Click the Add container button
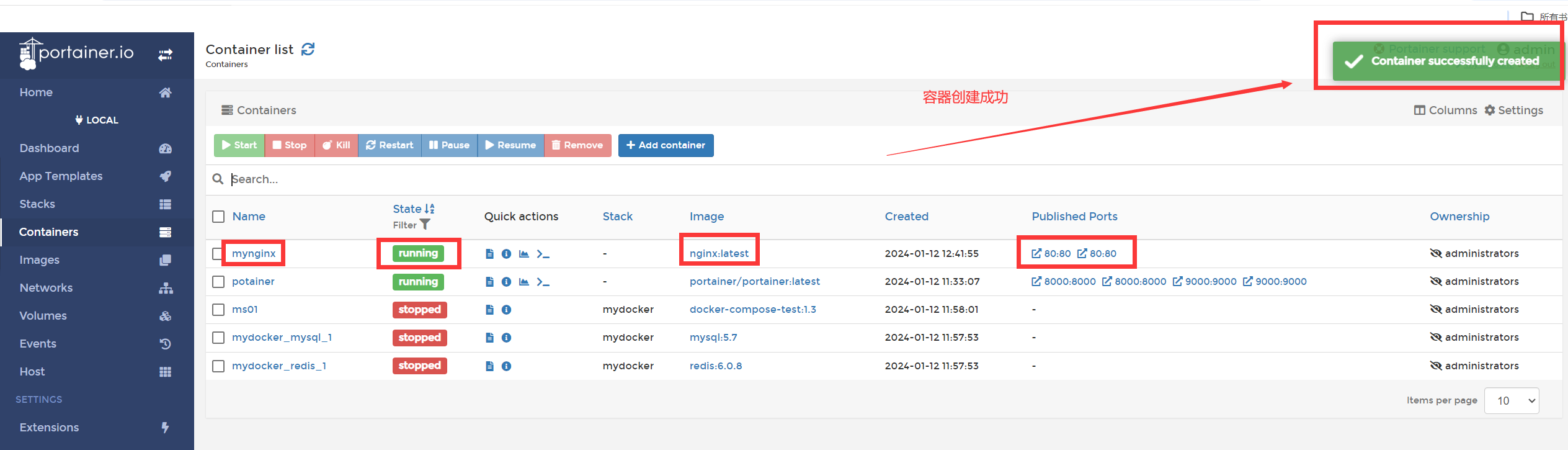1568x450 pixels. [666, 145]
